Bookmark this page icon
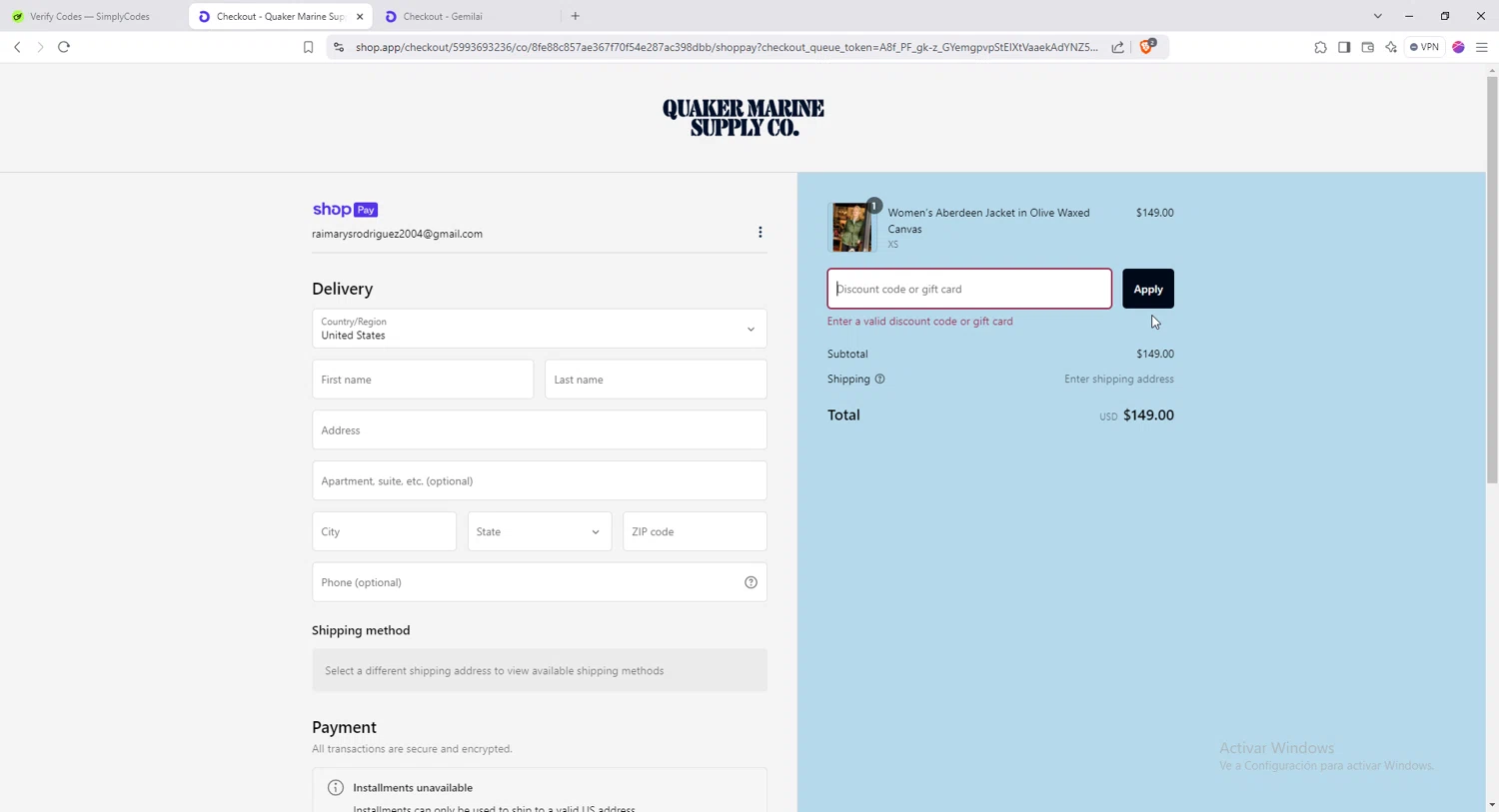Viewport: 1499px width, 812px height. point(308,47)
